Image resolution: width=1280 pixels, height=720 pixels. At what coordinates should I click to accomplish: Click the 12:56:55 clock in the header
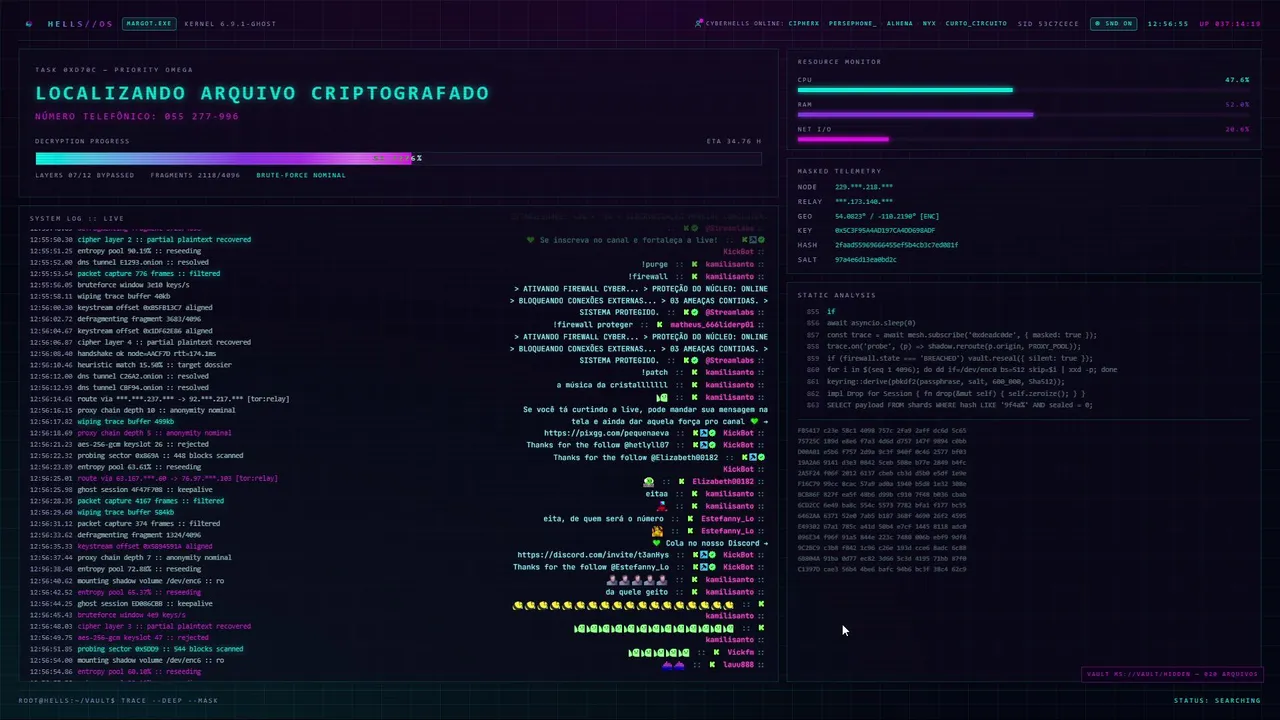click(x=1168, y=23)
